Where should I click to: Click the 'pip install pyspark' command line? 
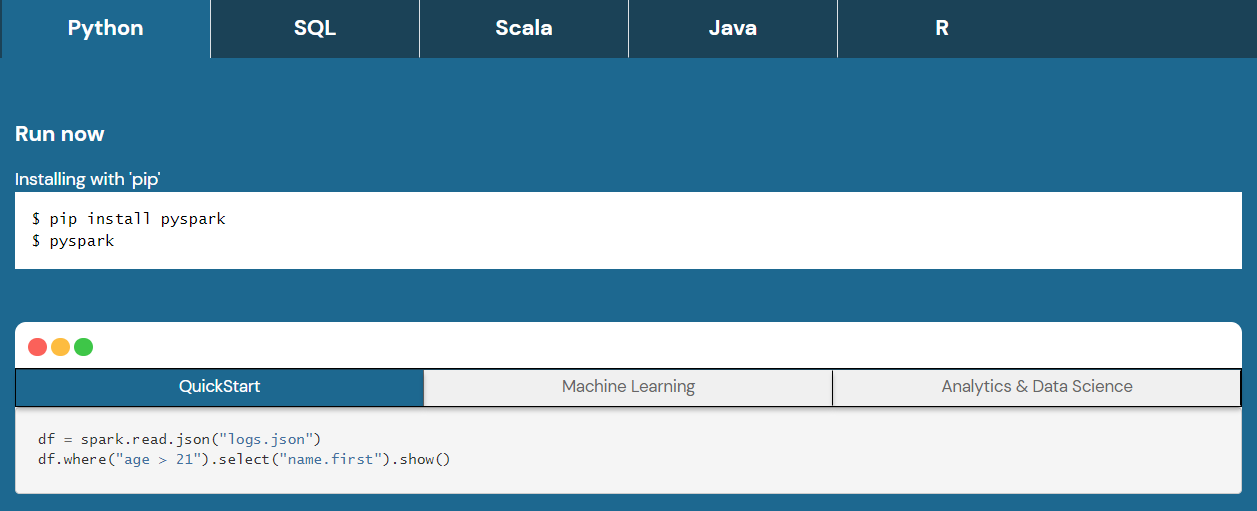(129, 218)
